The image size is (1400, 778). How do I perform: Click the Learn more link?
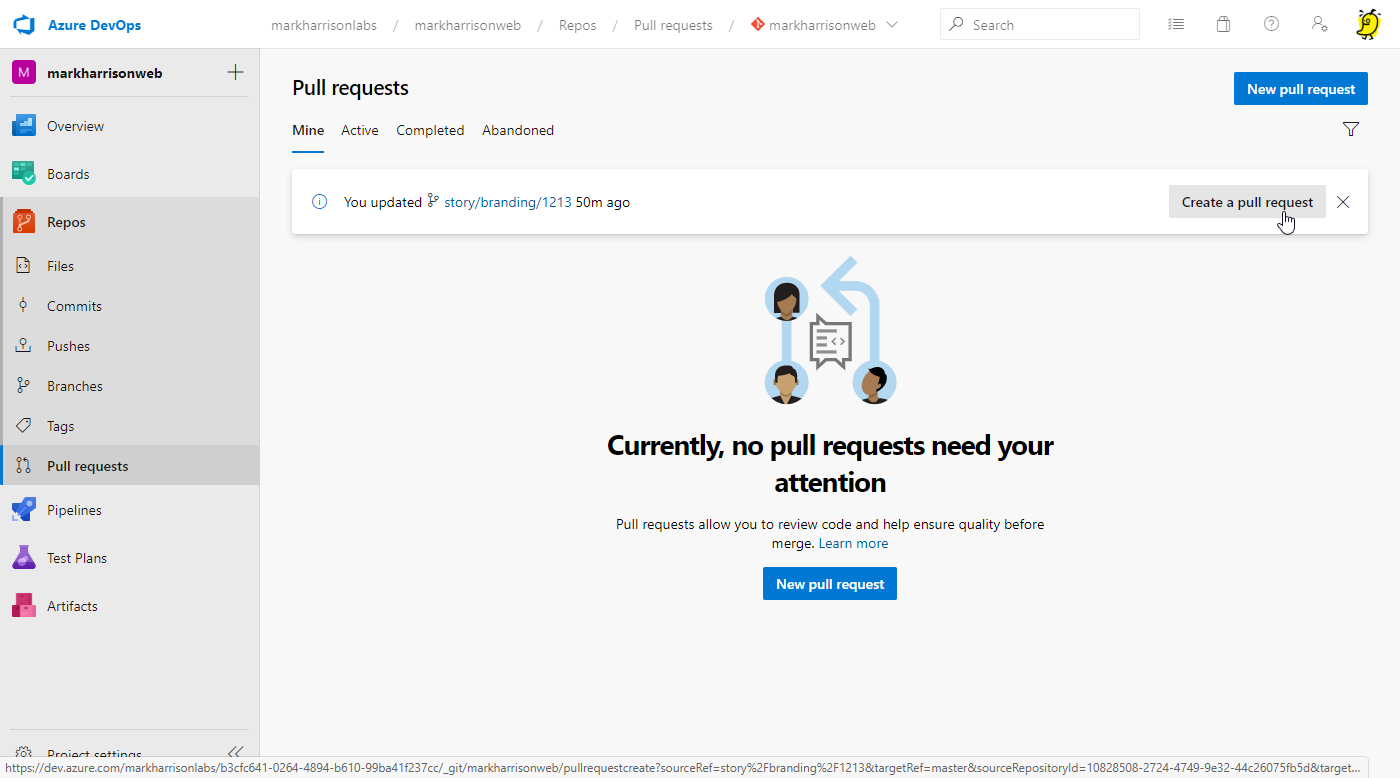[853, 543]
